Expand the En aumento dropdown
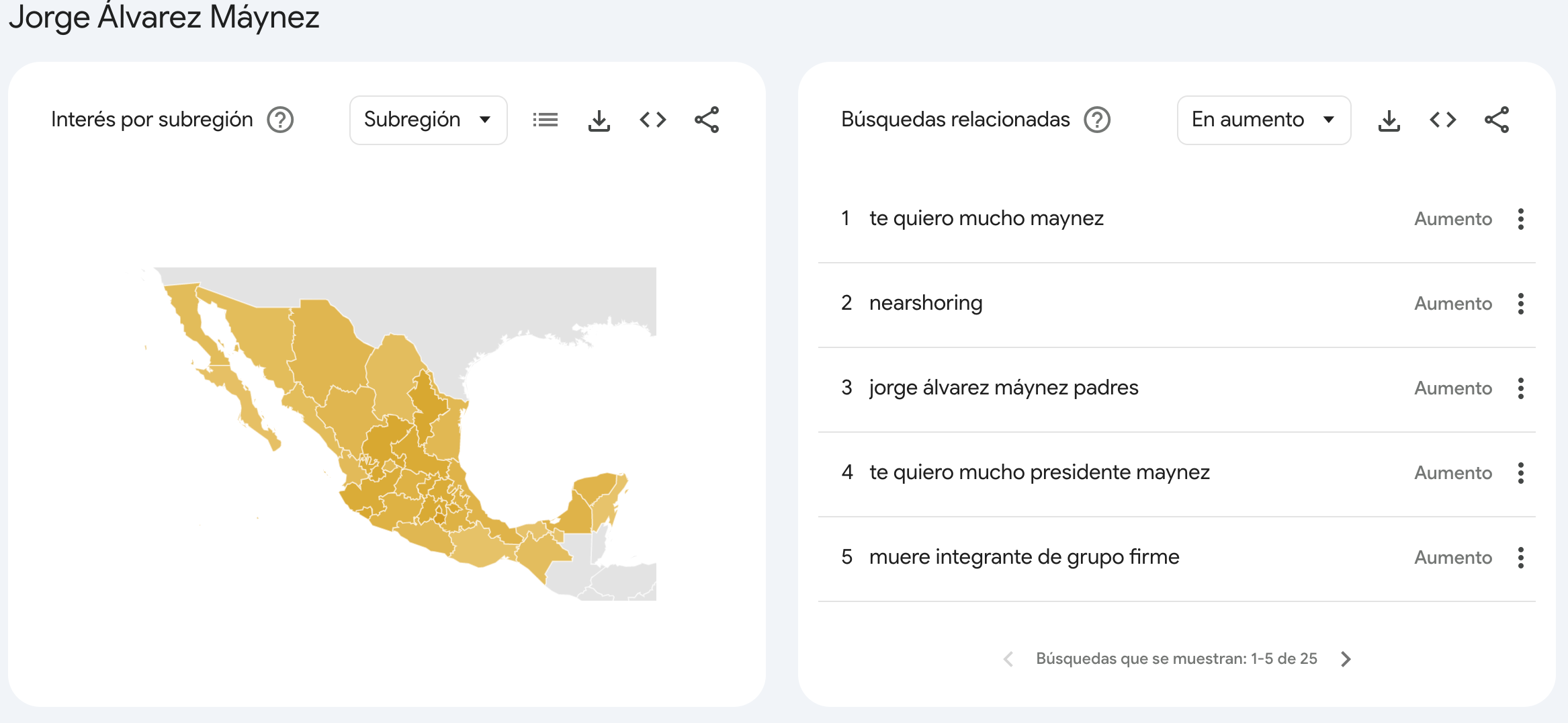1568x723 pixels. click(x=1263, y=120)
